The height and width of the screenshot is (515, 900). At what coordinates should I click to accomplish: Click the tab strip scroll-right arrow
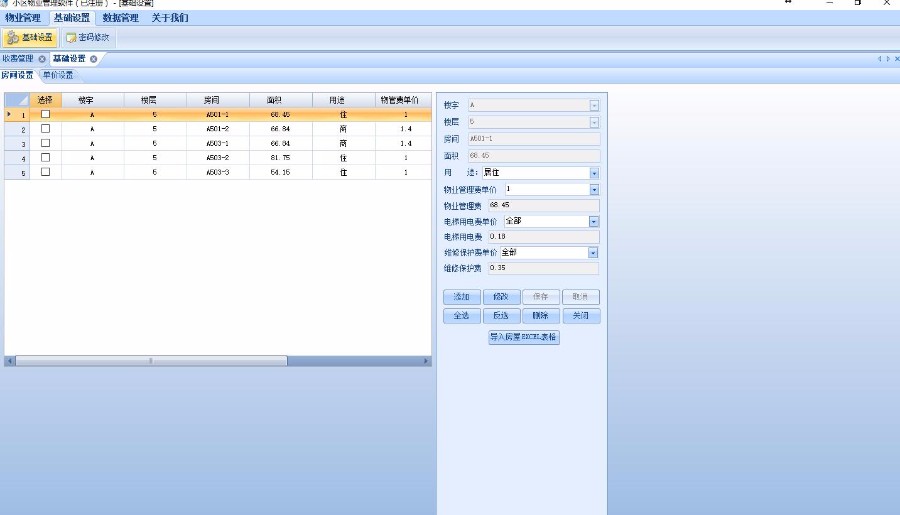pos(888,59)
